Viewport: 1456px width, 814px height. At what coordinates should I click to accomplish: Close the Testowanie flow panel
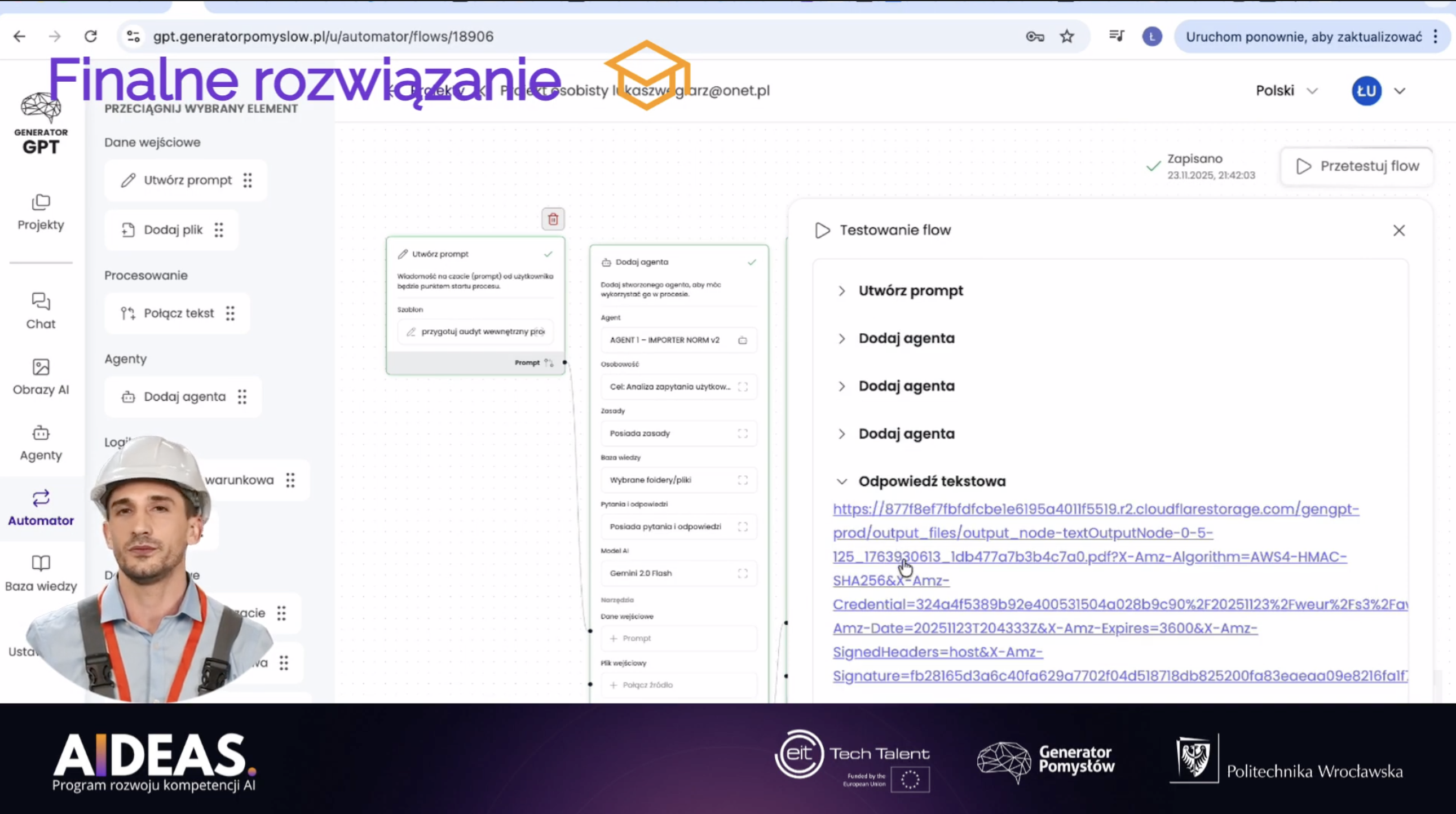point(1398,231)
